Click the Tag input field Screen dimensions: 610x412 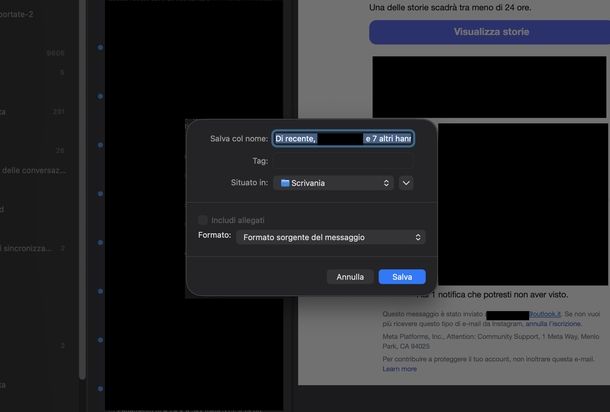click(343, 161)
